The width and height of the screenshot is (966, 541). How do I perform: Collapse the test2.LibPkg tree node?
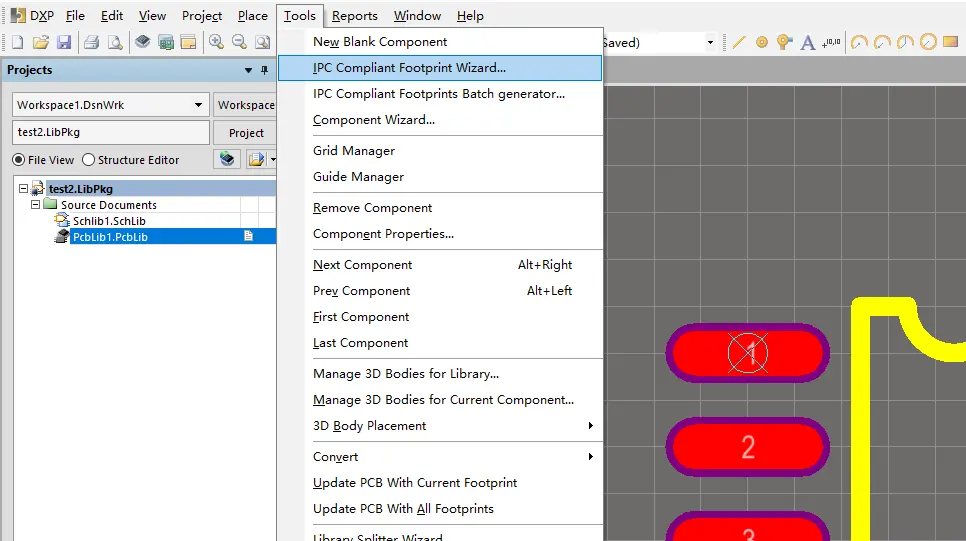click(23, 189)
